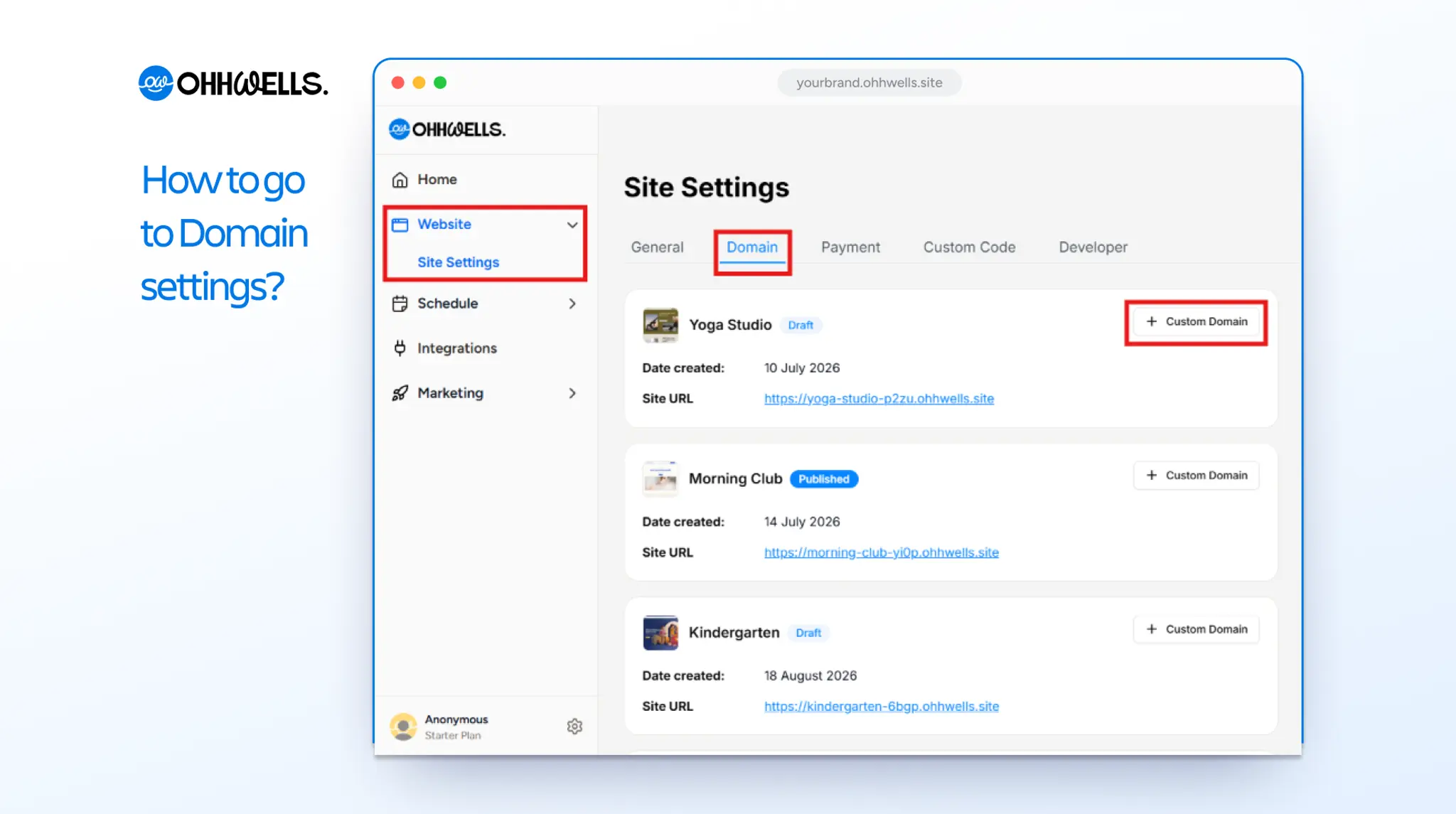
Task: Select the Integrations sidebar item
Action: pyautogui.click(x=486, y=348)
